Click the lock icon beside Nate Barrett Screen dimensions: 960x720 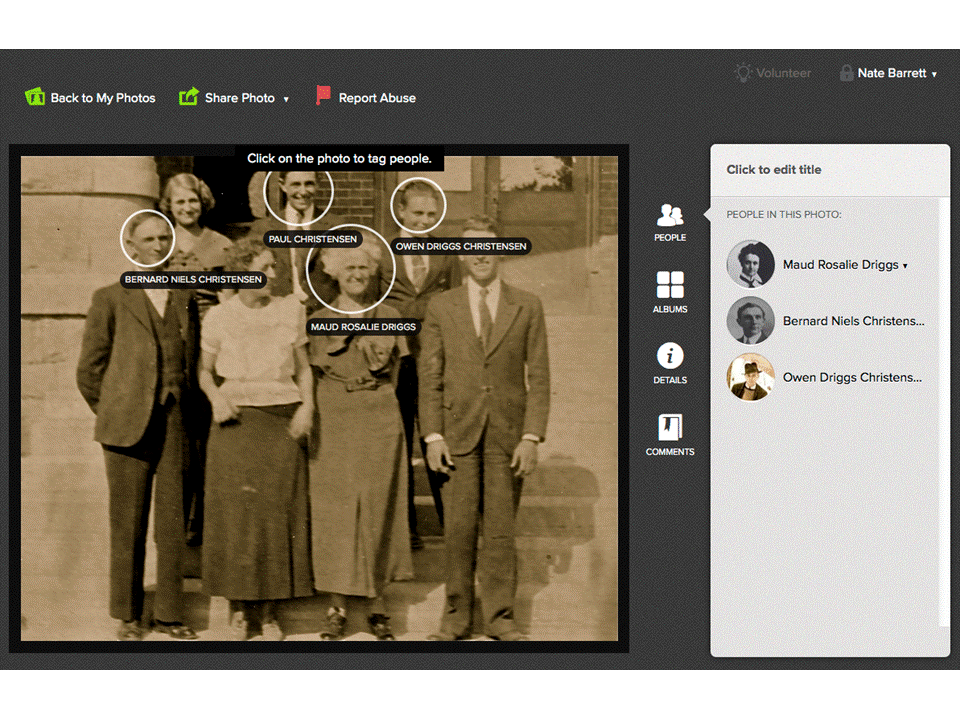(846, 73)
